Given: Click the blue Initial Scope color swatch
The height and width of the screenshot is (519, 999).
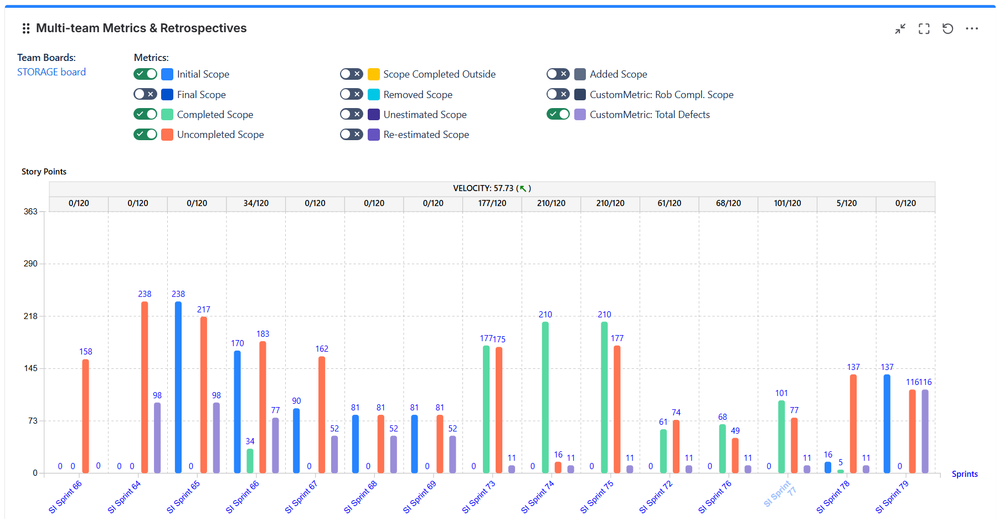Looking at the screenshot, I should 167,74.
